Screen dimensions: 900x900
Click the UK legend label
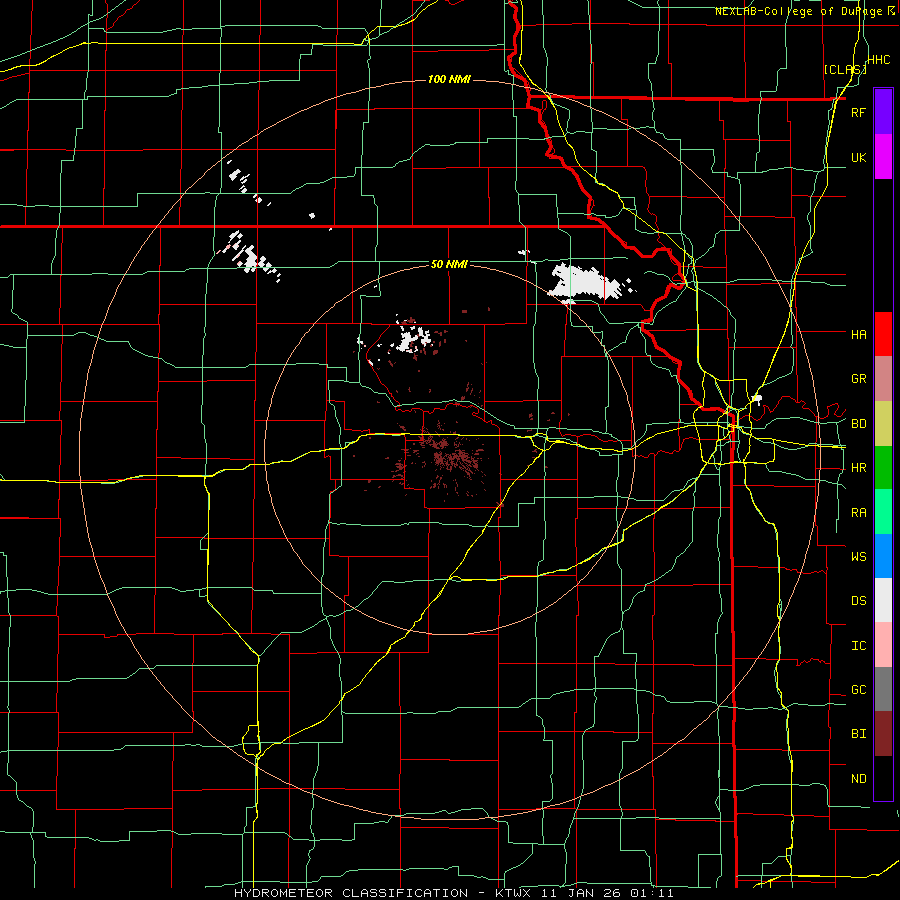click(x=858, y=157)
